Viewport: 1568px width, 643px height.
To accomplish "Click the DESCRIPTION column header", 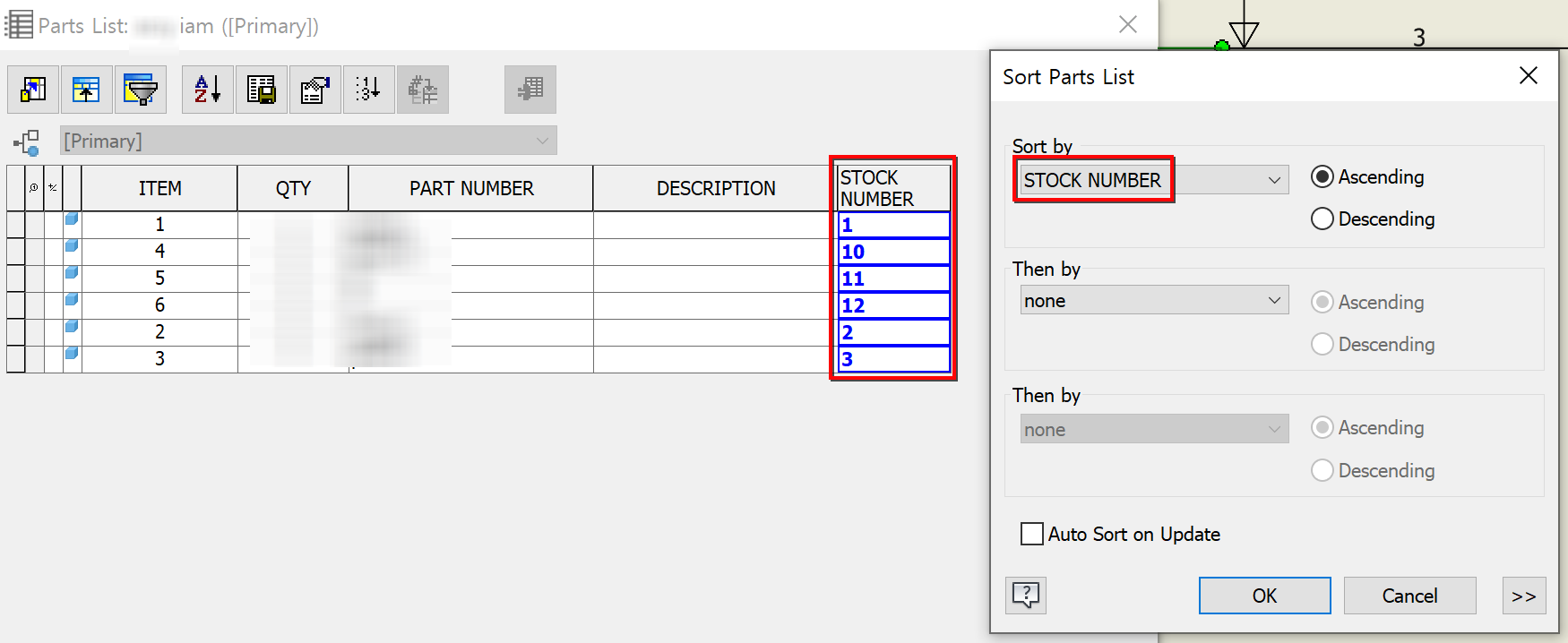I will click(716, 189).
